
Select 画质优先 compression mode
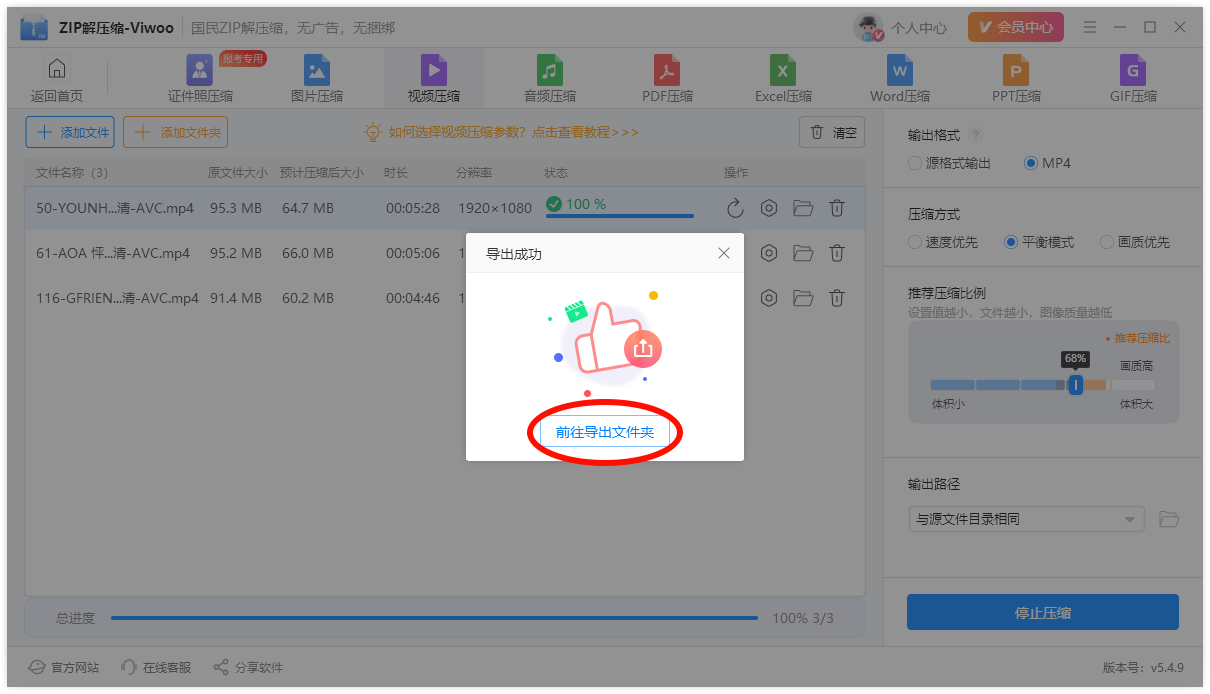pyautogui.click(x=1135, y=242)
